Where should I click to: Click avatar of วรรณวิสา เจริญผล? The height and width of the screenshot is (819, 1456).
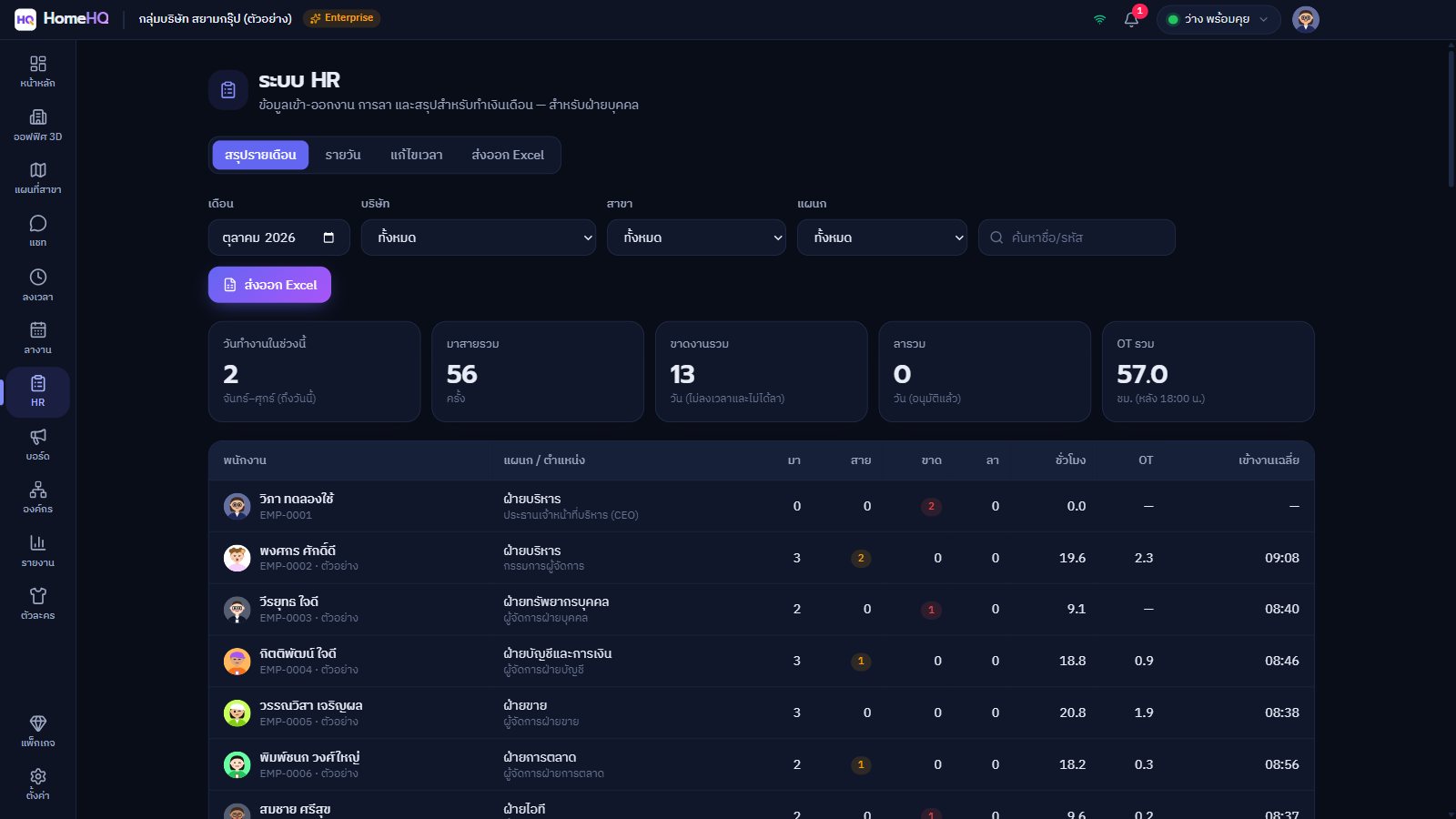(x=237, y=713)
